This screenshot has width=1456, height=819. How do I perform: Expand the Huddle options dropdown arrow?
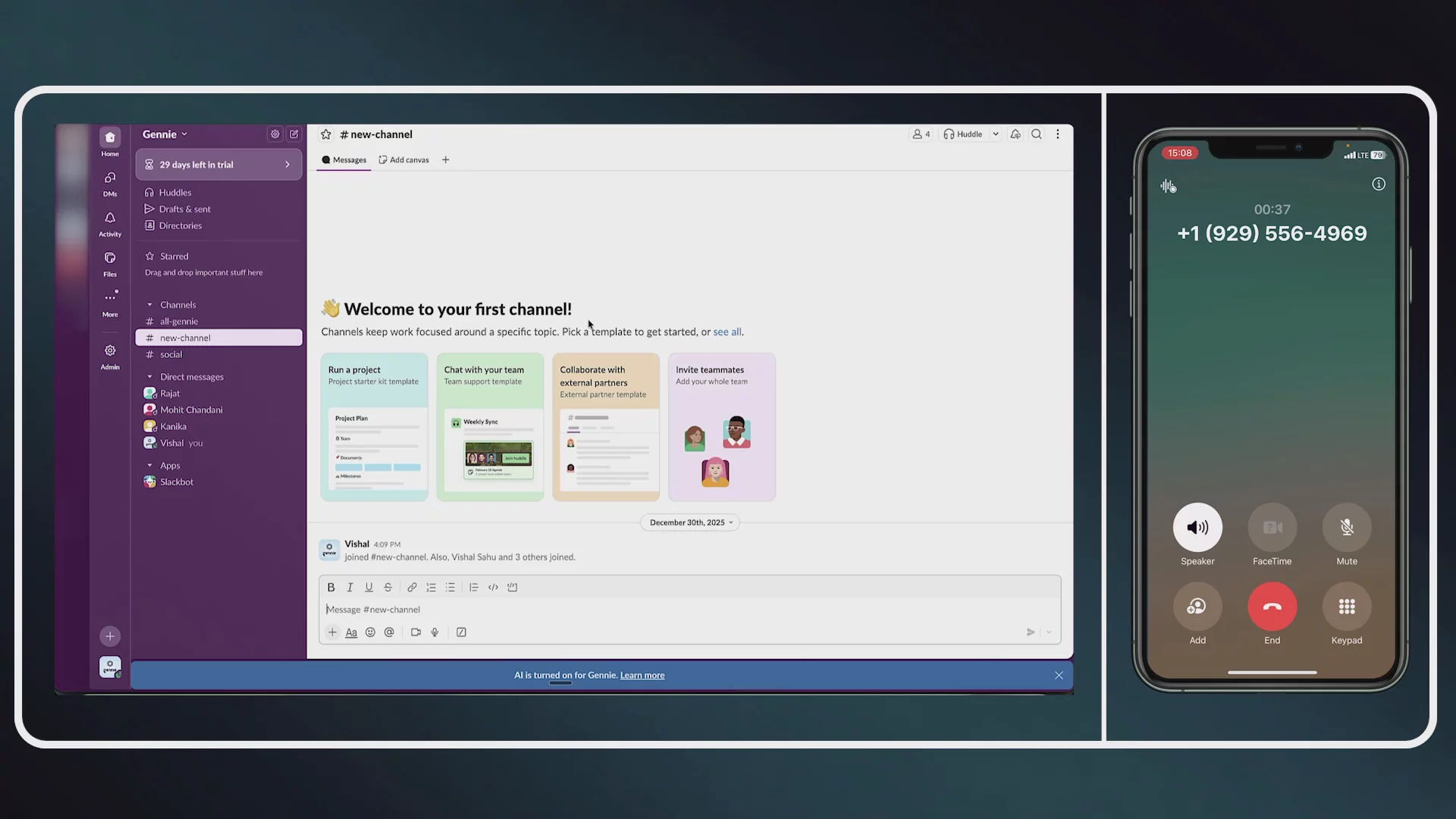coord(996,134)
